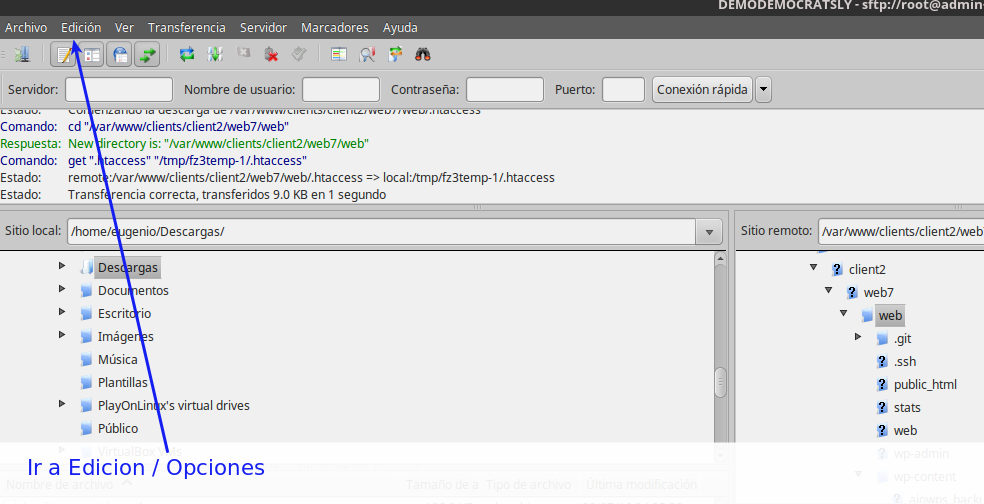Click log line 'get ".htaccess" "/tmp/fz3temp-1/.htaccess"'
The image size is (984, 504).
point(187,161)
